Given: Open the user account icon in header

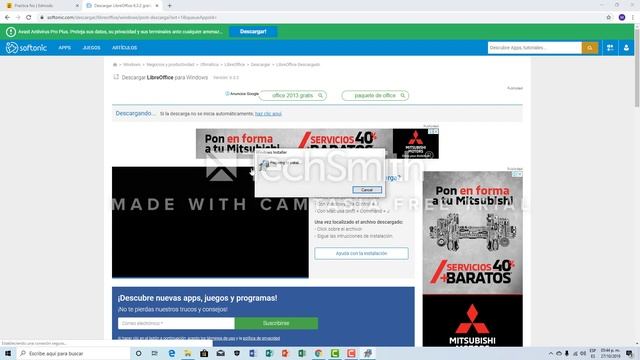Looking at the screenshot, I should pyautogui.click(x=626, y=48).
